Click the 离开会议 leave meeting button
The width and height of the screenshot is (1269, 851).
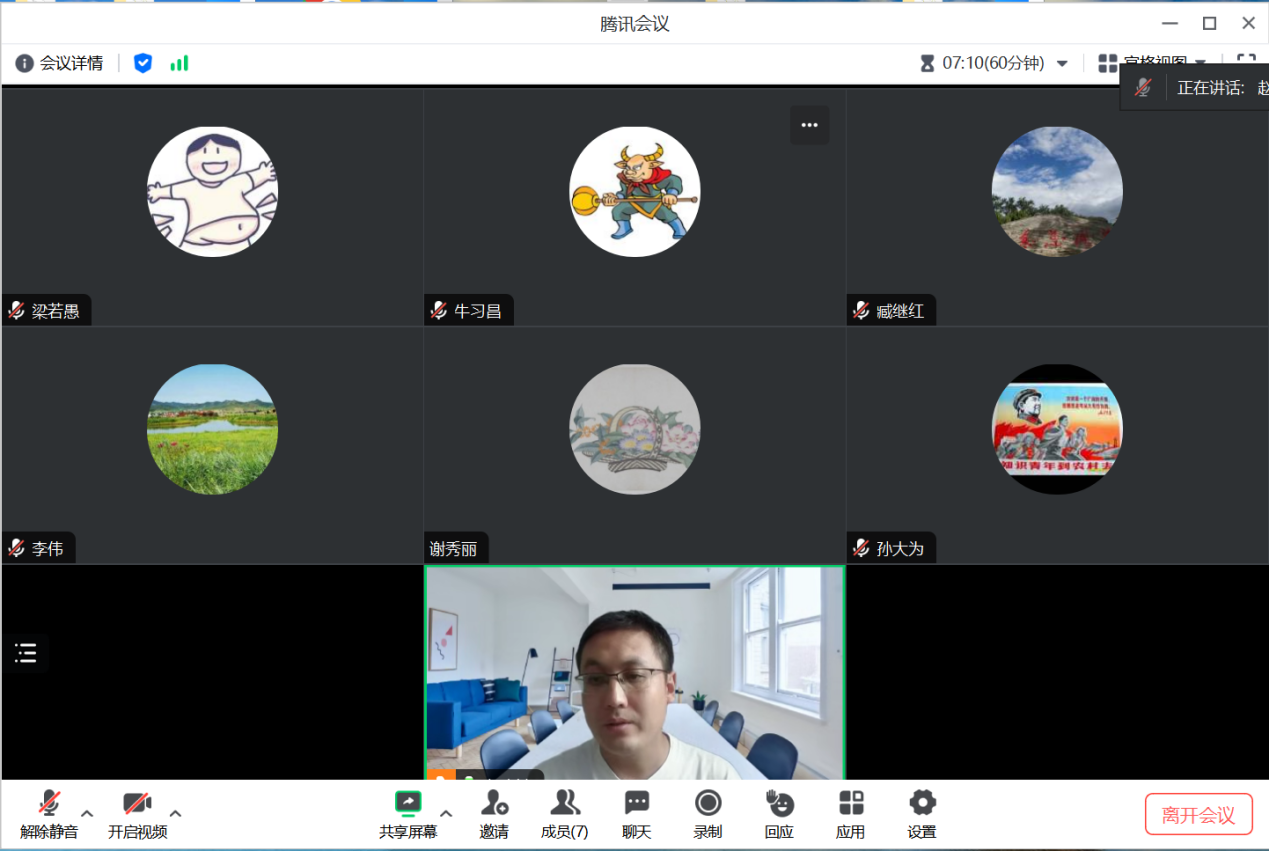tap(1198, 814)
